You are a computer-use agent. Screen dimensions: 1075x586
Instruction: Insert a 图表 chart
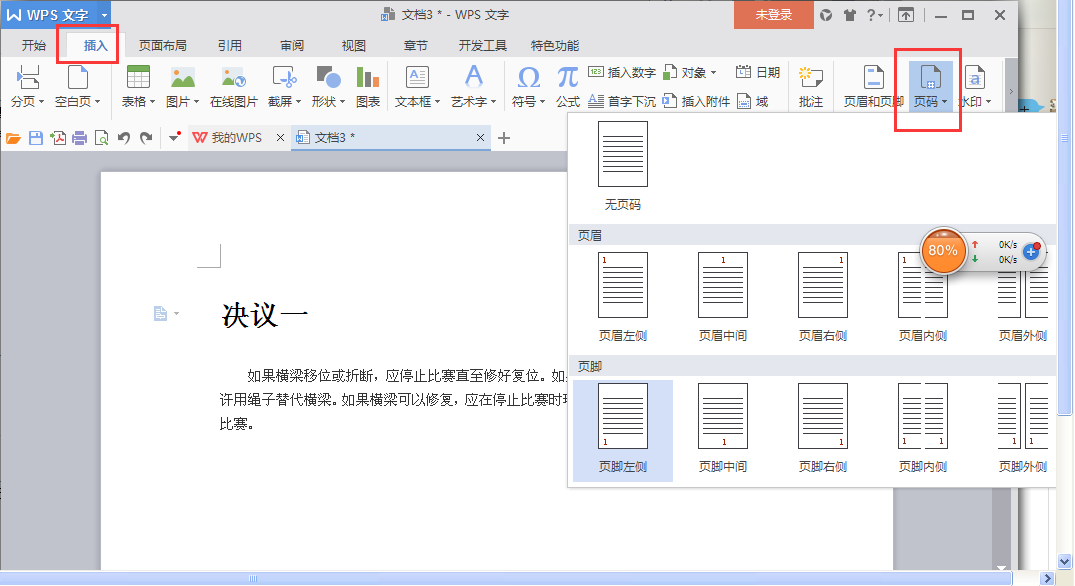point(367,86)
